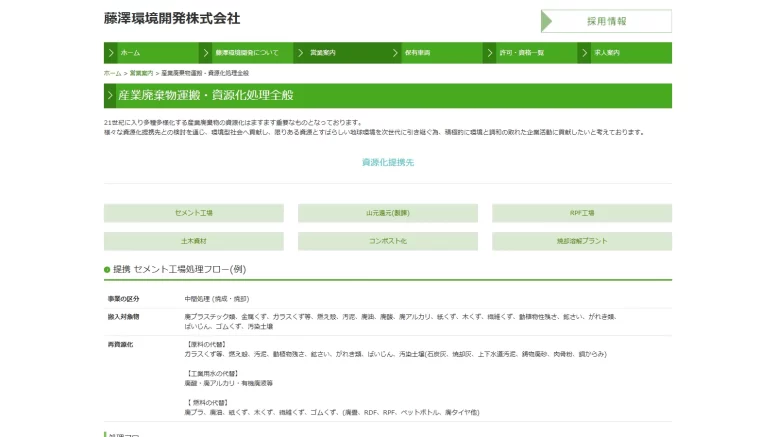The width and height of the screenshot is (776, 437).
Task: Click the arrow icon in the page title bar
Action: pos(110,96)
